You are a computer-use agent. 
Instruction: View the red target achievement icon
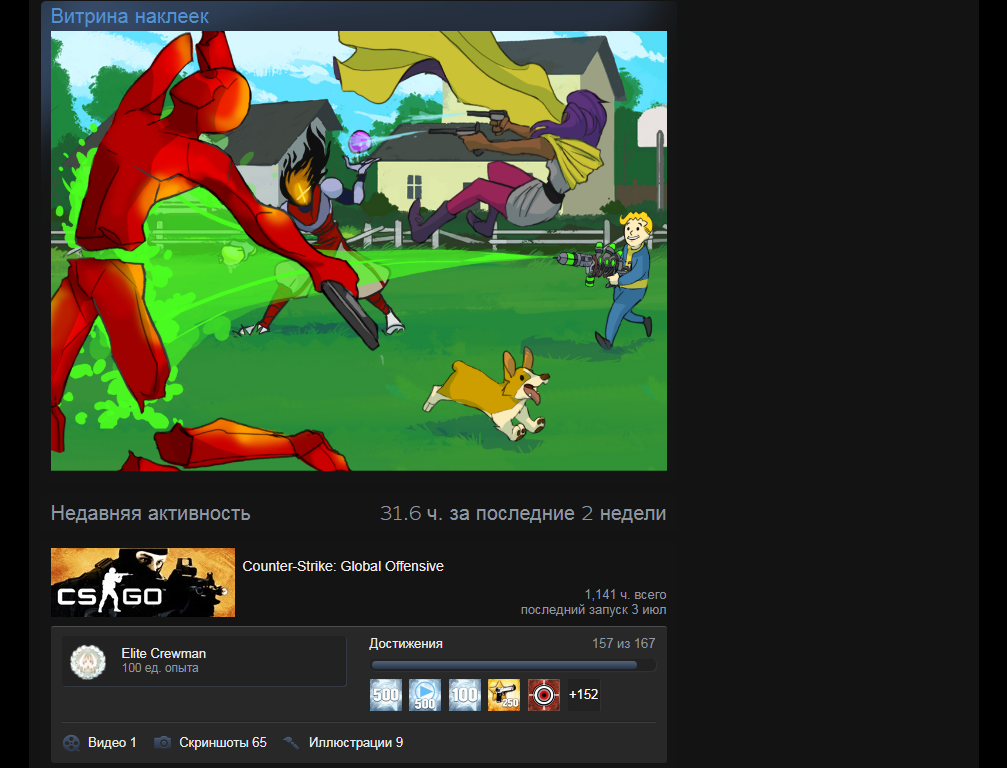tap(544, 695)
